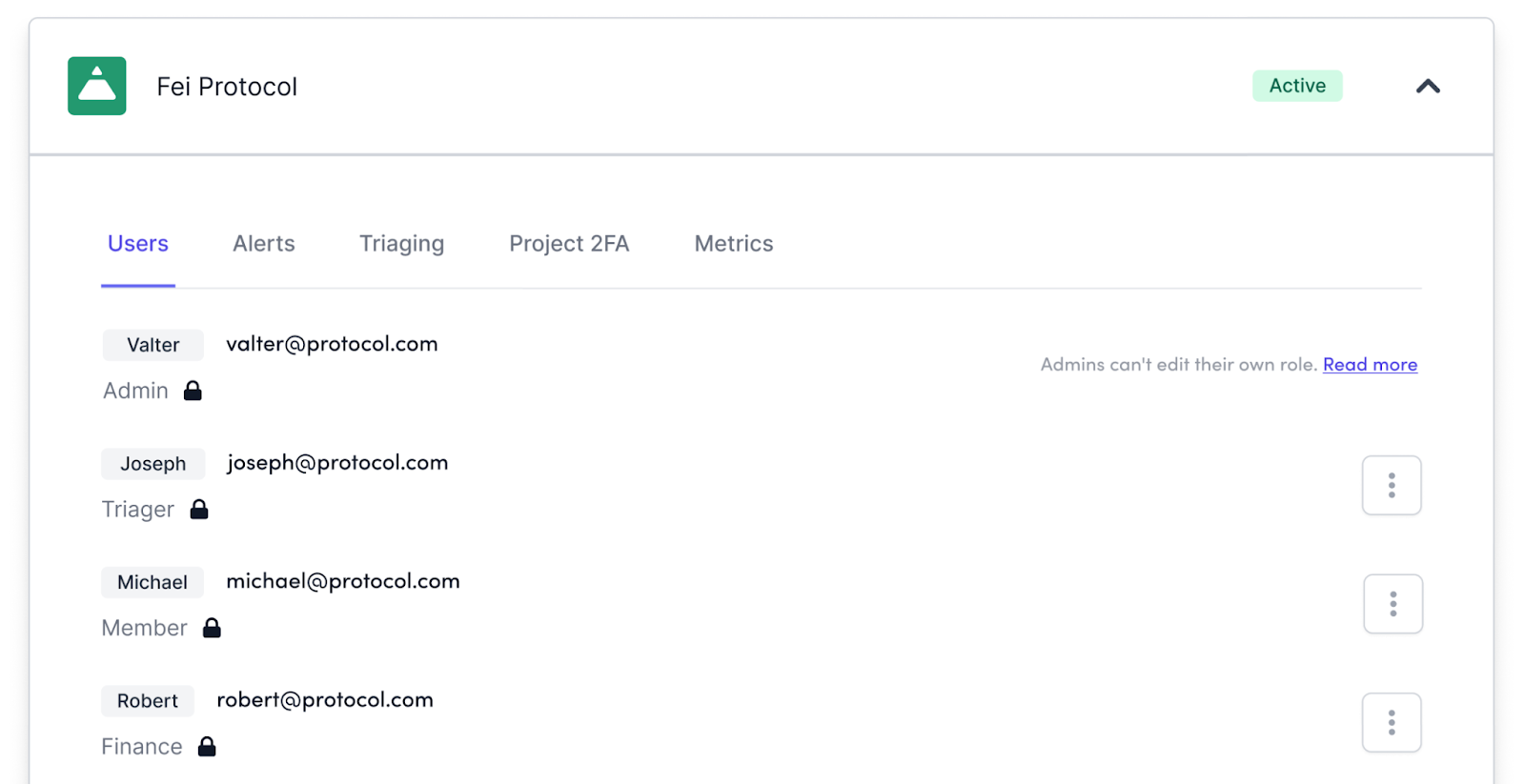Open the three-dot options menu for Michael

tap(1393, 604)
